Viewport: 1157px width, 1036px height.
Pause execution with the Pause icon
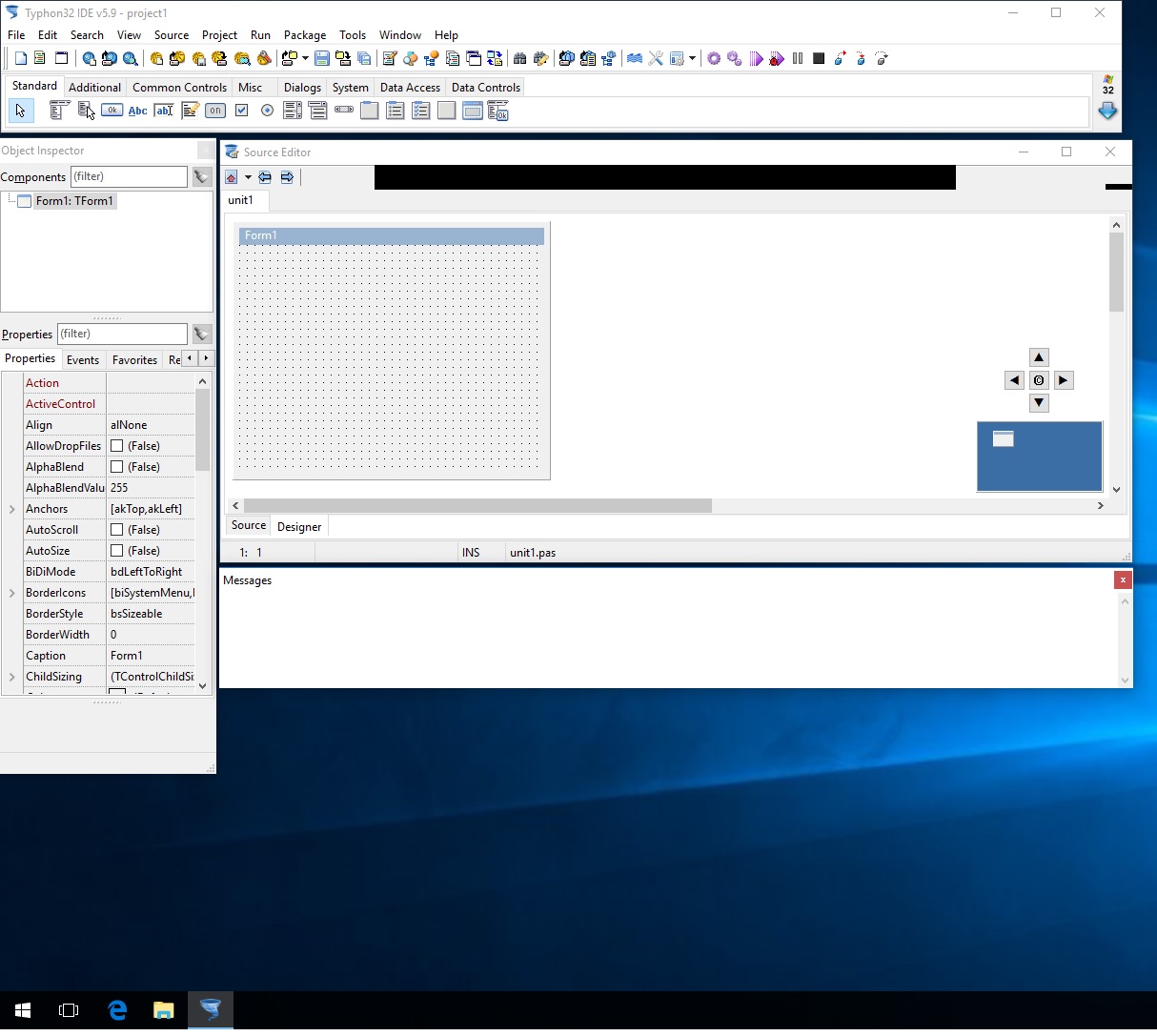coord(798,58)
